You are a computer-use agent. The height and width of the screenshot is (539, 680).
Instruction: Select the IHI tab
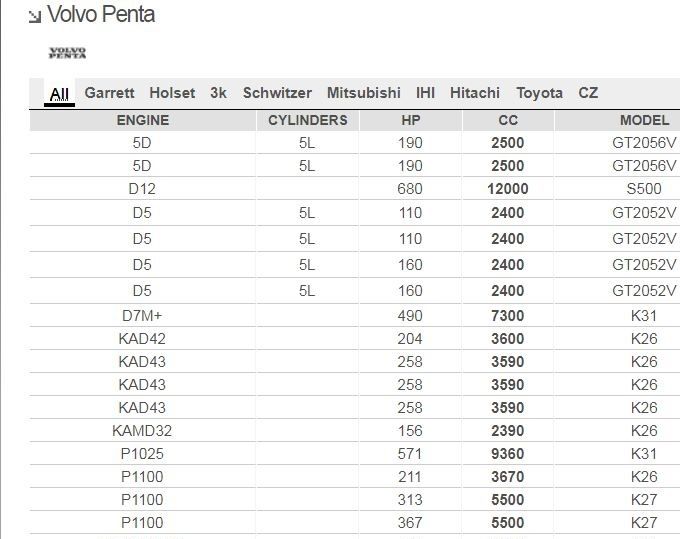425,93
